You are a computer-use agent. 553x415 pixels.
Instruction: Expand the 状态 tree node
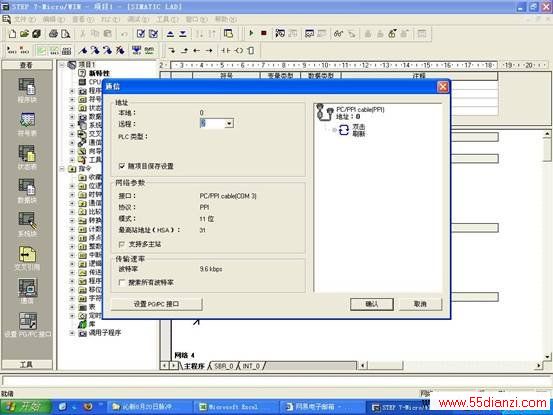(x=72, y=108)
